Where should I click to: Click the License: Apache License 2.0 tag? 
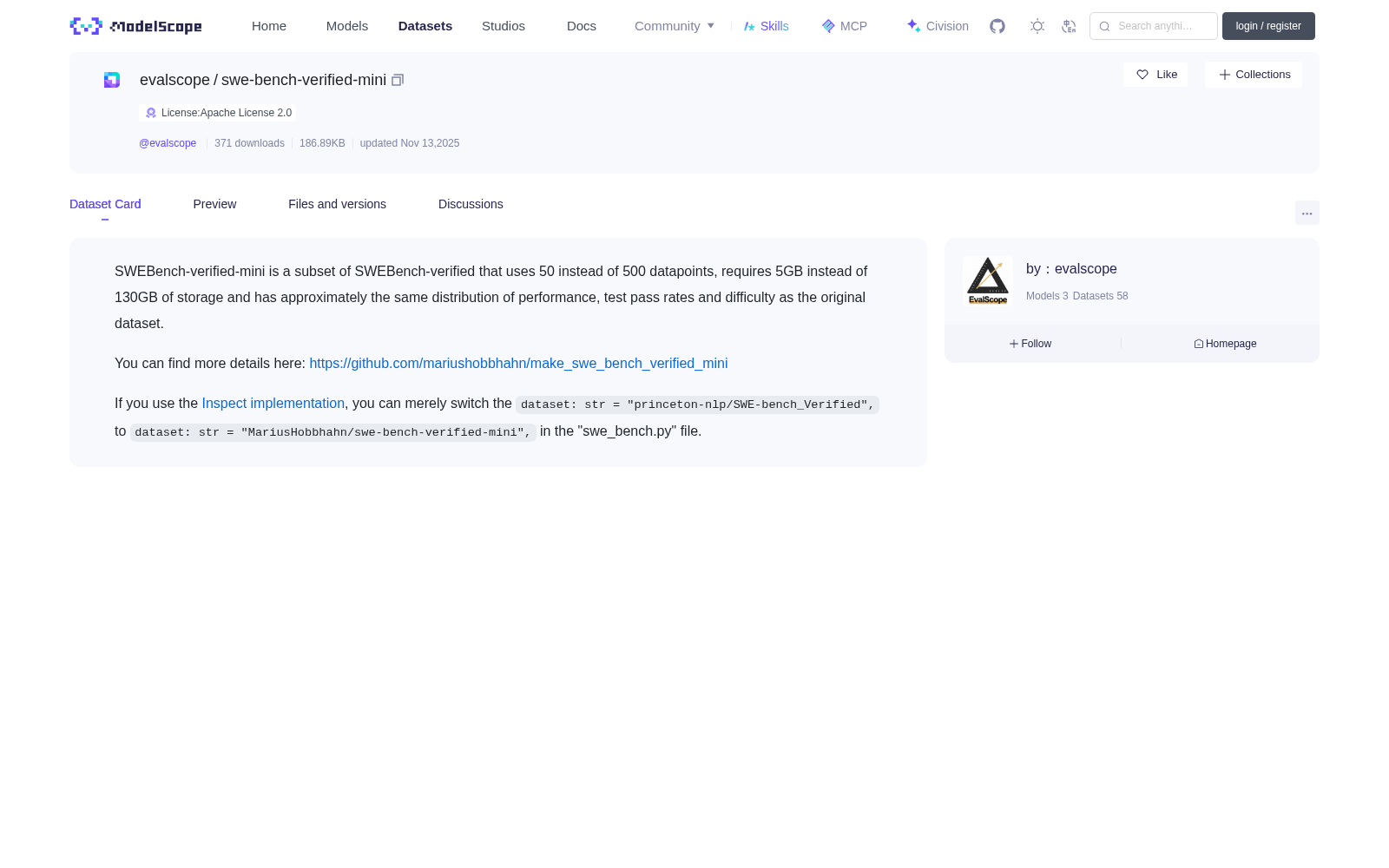[218, 113]
